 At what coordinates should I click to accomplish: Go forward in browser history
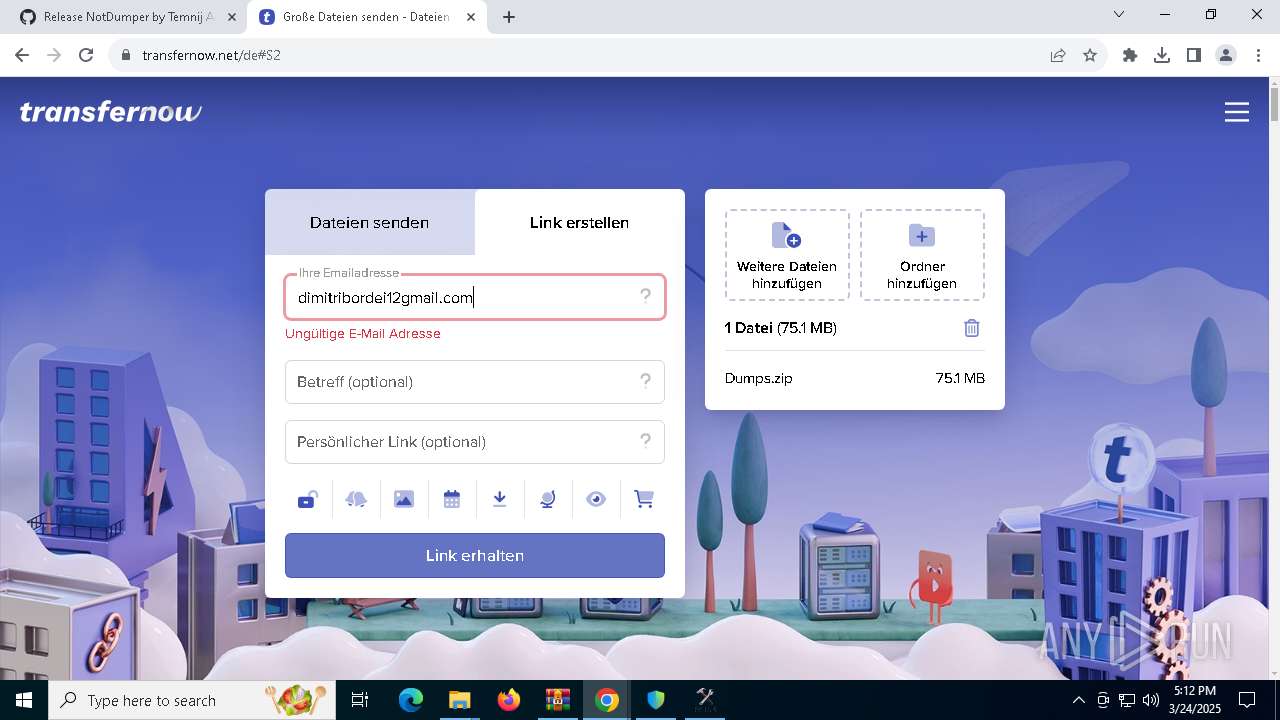click(54, 55)
